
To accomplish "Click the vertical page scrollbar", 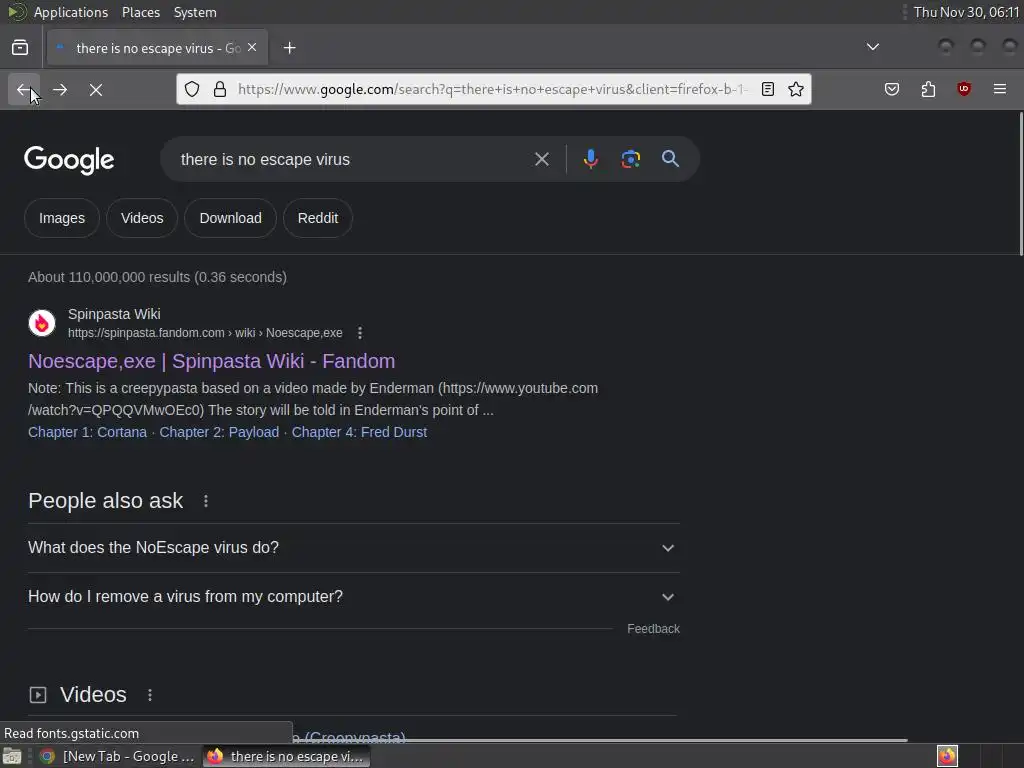I will pyautogui.click(x=1020, y=183).
